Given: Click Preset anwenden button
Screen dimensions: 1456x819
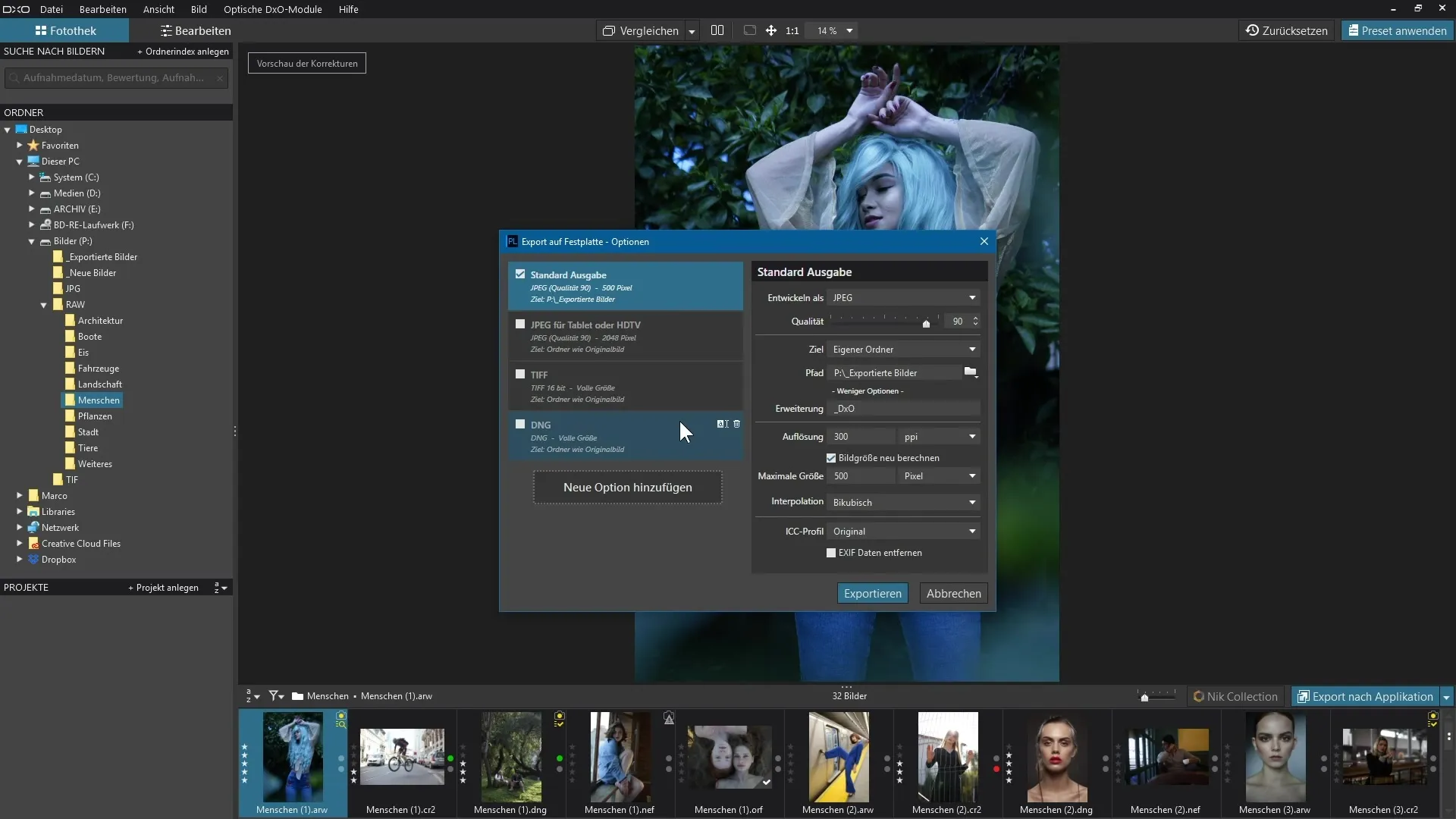Looking at the screenshot, I should (1397, 30).
